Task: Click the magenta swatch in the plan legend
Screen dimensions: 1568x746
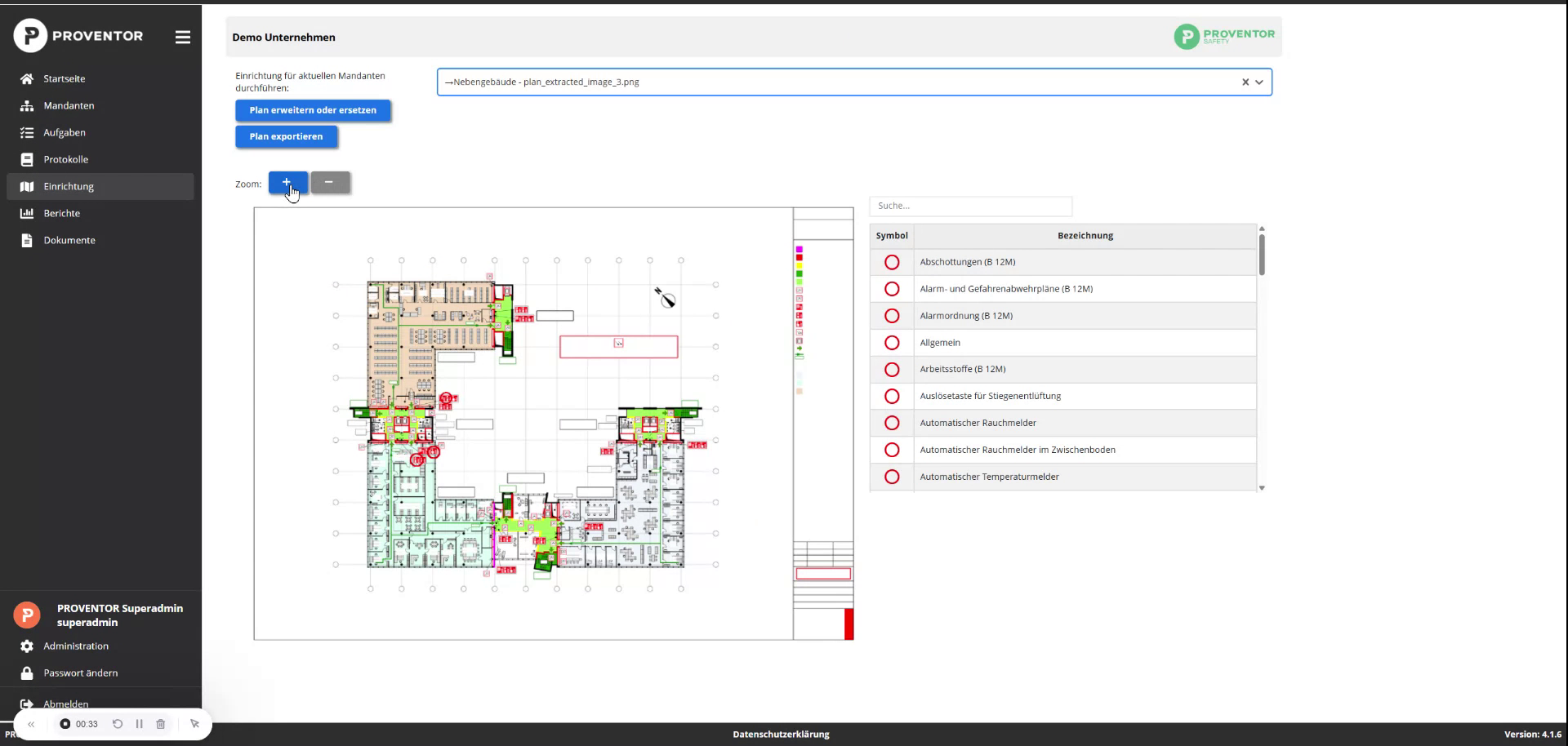Action: [798, 250]
